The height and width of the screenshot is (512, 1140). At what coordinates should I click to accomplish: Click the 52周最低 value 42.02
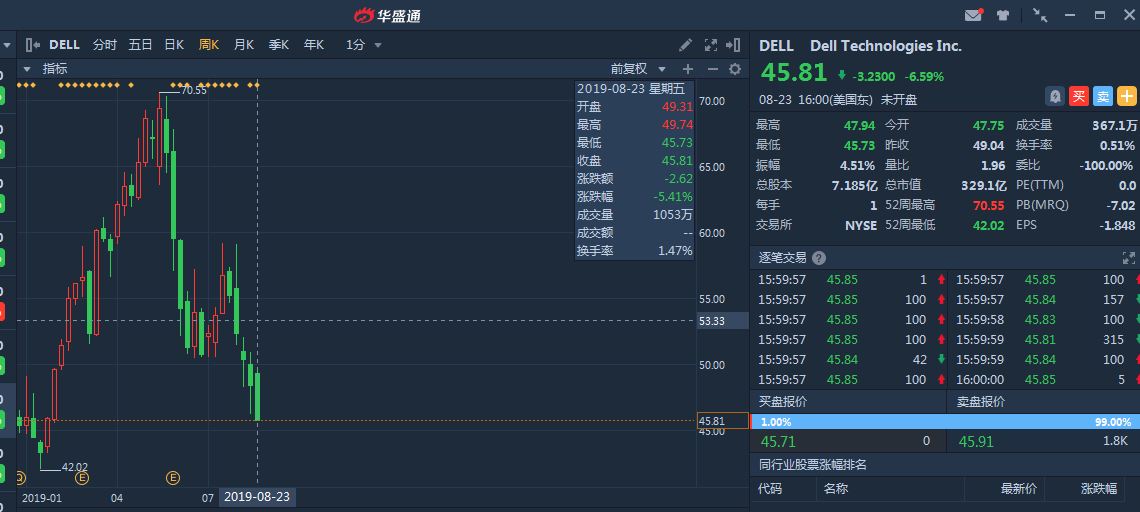(x=989, y=225)
